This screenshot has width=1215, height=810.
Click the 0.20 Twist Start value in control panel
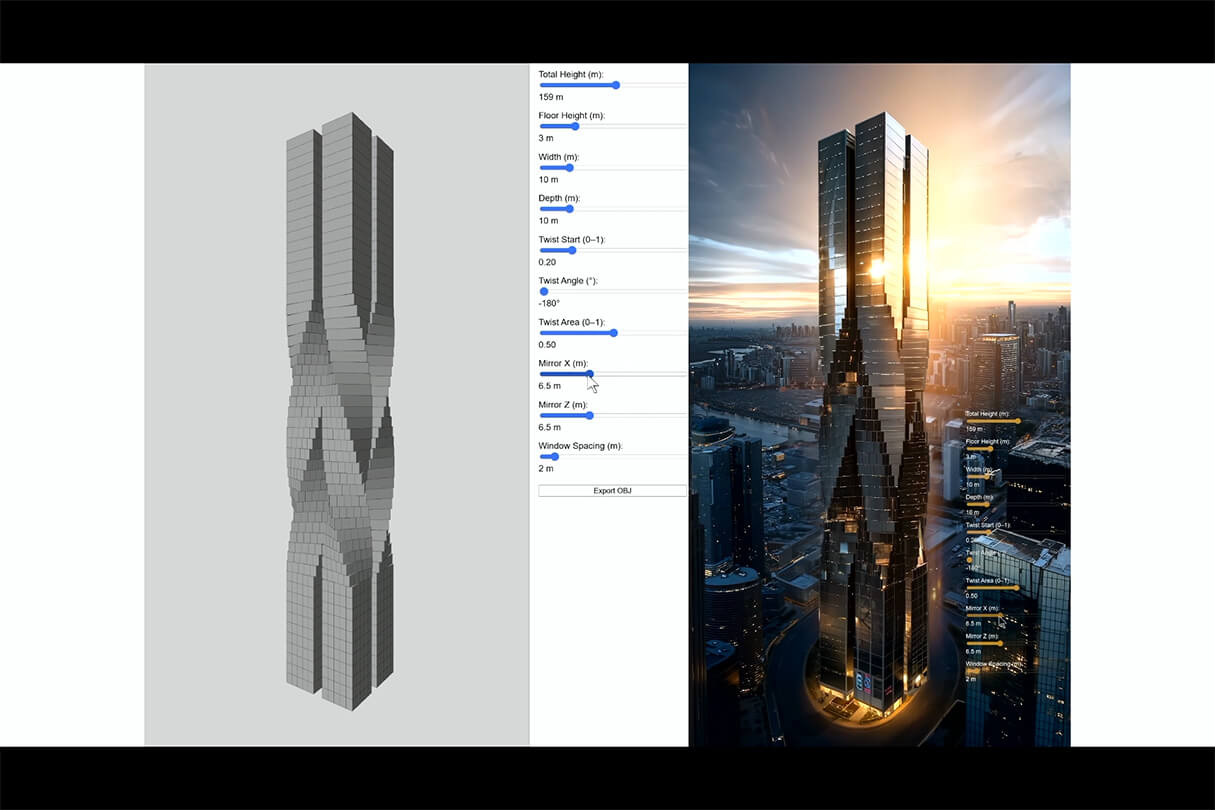pos(547,262)
